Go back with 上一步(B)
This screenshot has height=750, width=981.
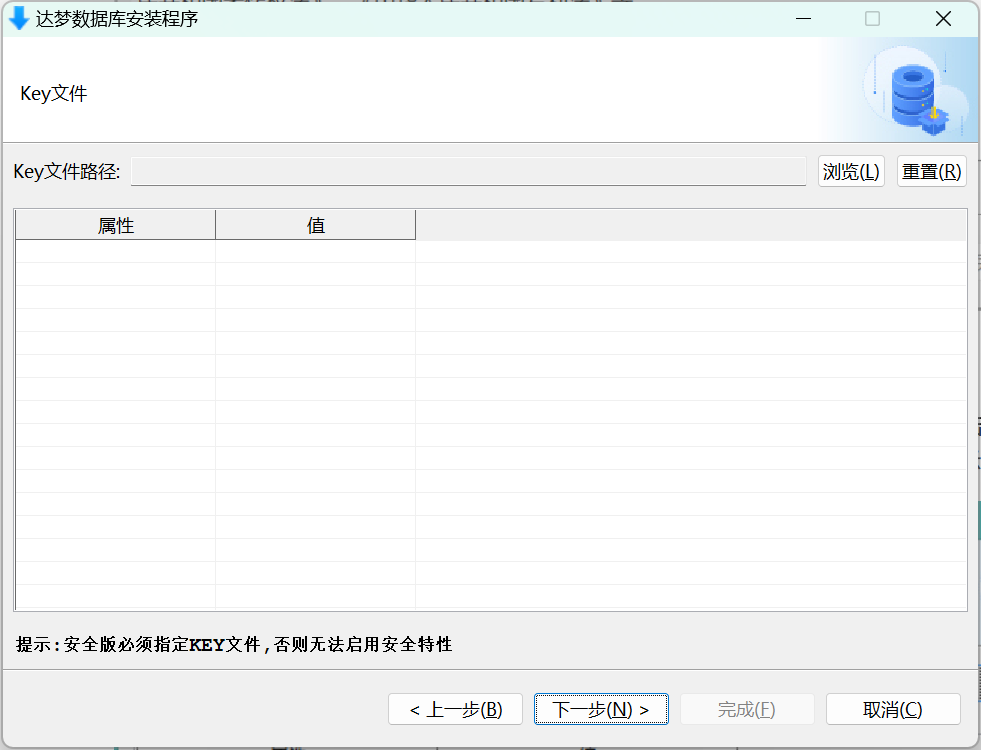[455, 709]
